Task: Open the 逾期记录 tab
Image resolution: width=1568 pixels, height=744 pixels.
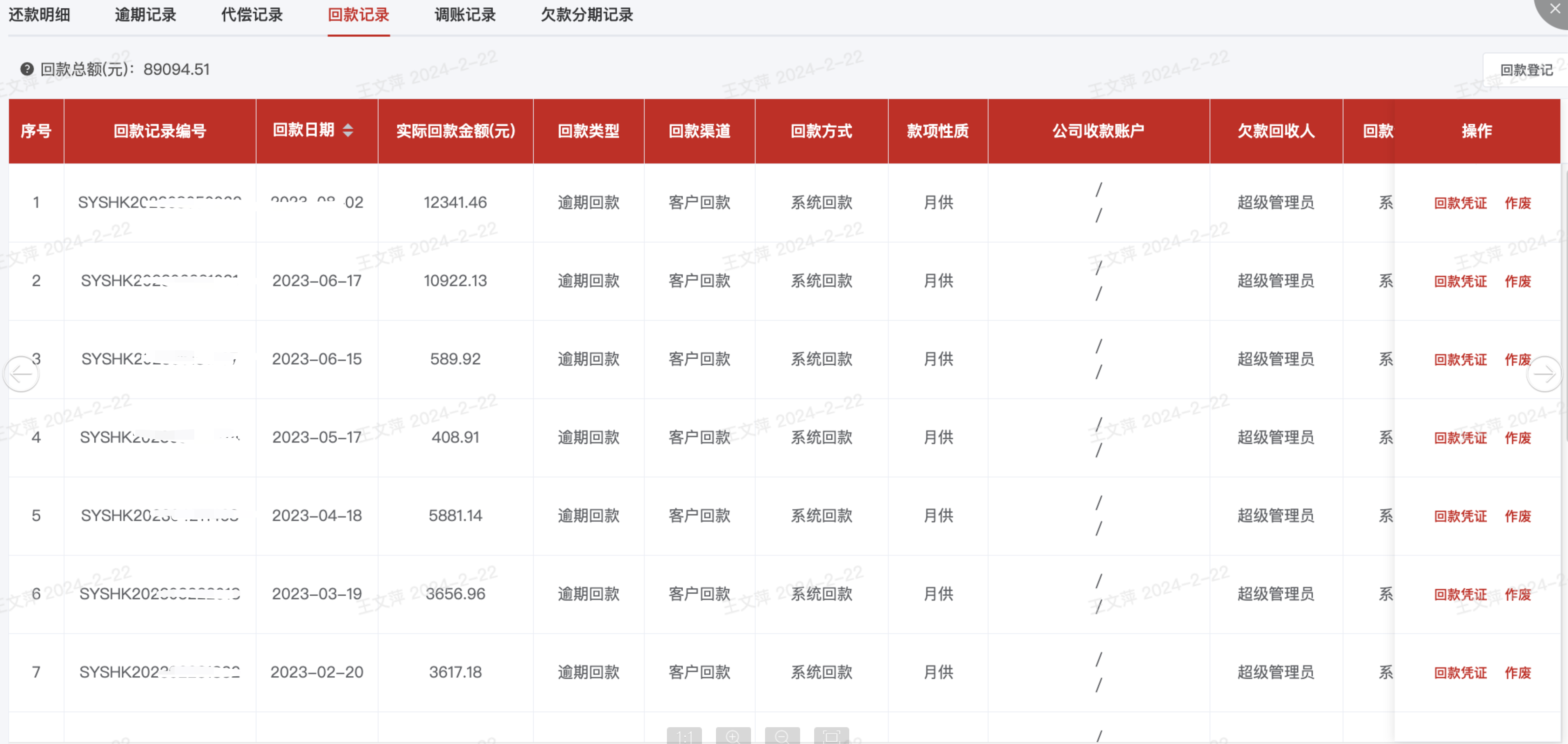Action: pos(146,15)
